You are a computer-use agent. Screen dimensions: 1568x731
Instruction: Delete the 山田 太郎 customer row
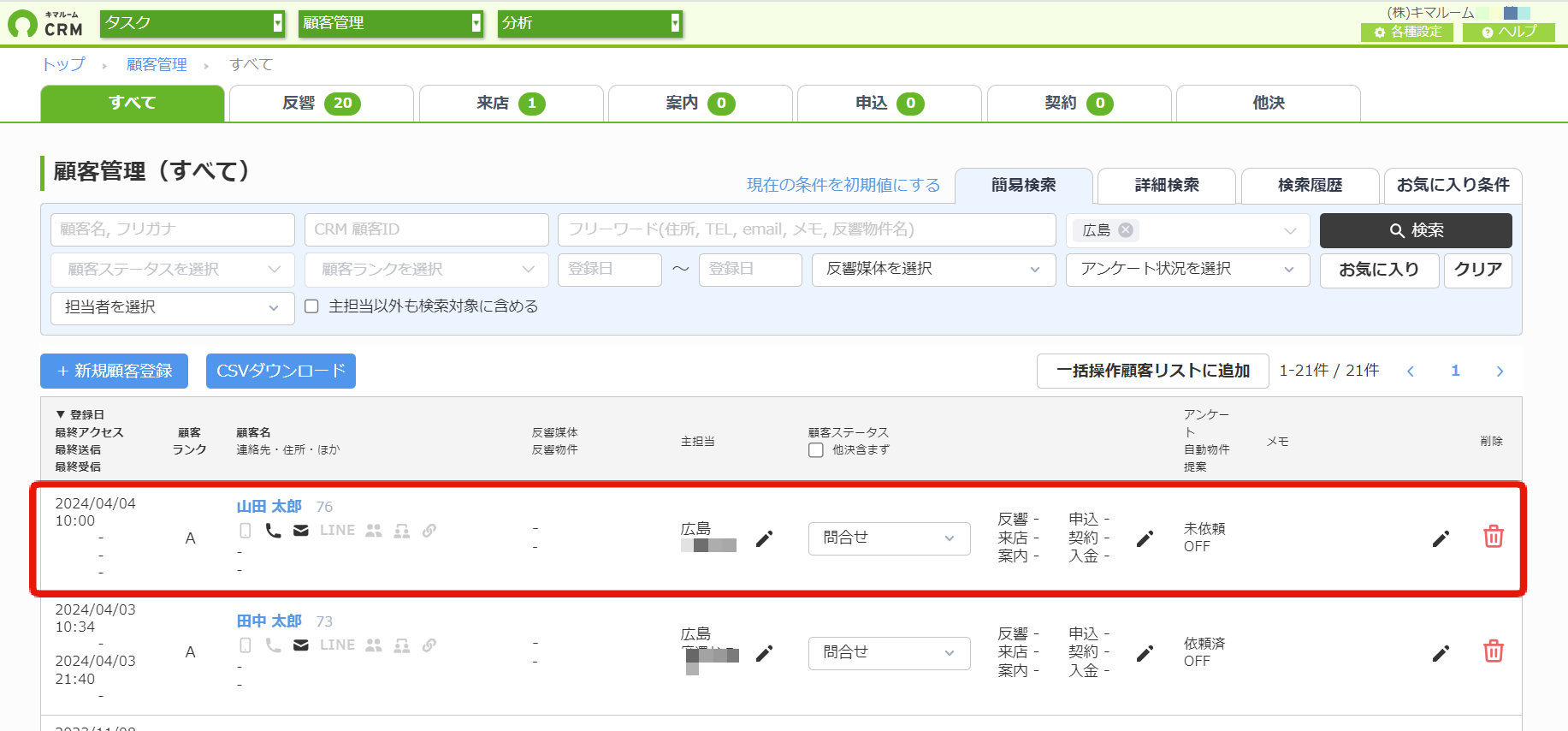click(x=1493, y=537)
